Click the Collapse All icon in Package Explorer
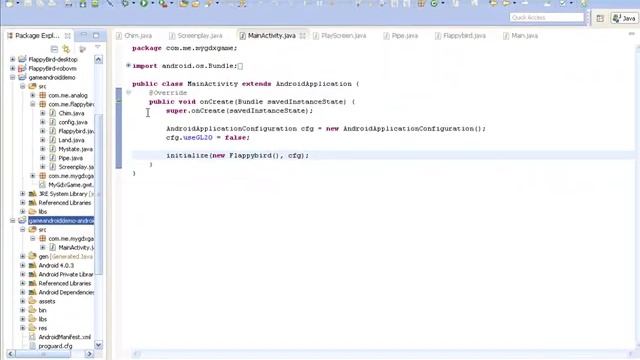This screenshot has height=360, width=640. pos(54,49)
